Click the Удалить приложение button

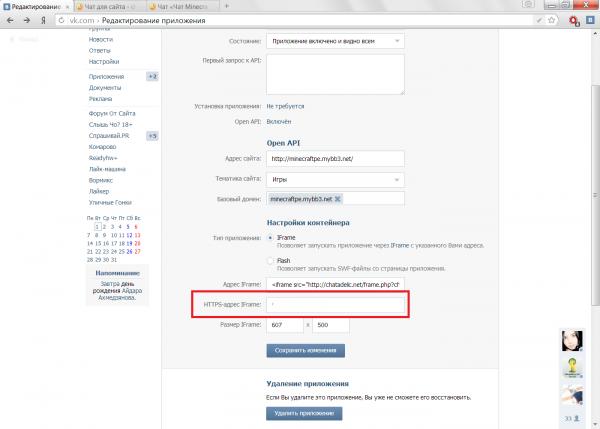click(304, 413)
